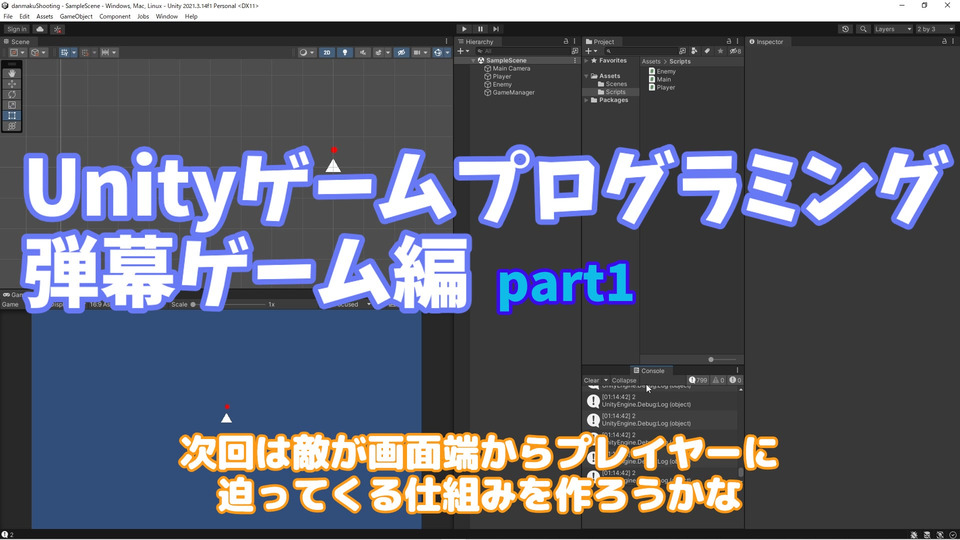Open the global search magnifier icon
This screenshot has width=960, height=540.
click(863, 29)
